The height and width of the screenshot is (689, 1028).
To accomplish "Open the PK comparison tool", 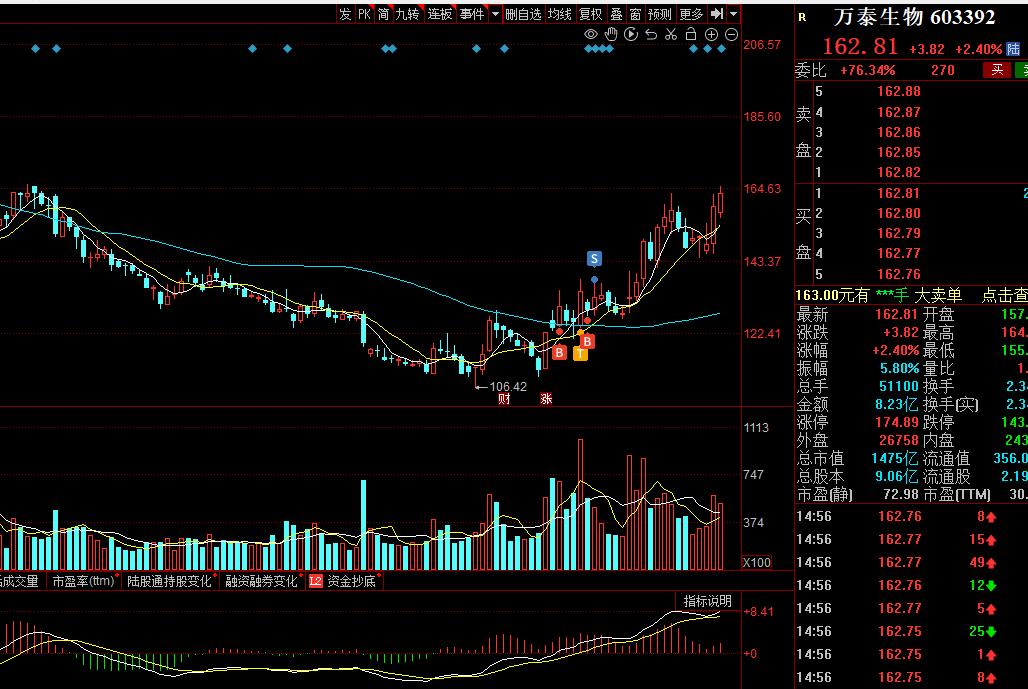I will coord(365,14).
